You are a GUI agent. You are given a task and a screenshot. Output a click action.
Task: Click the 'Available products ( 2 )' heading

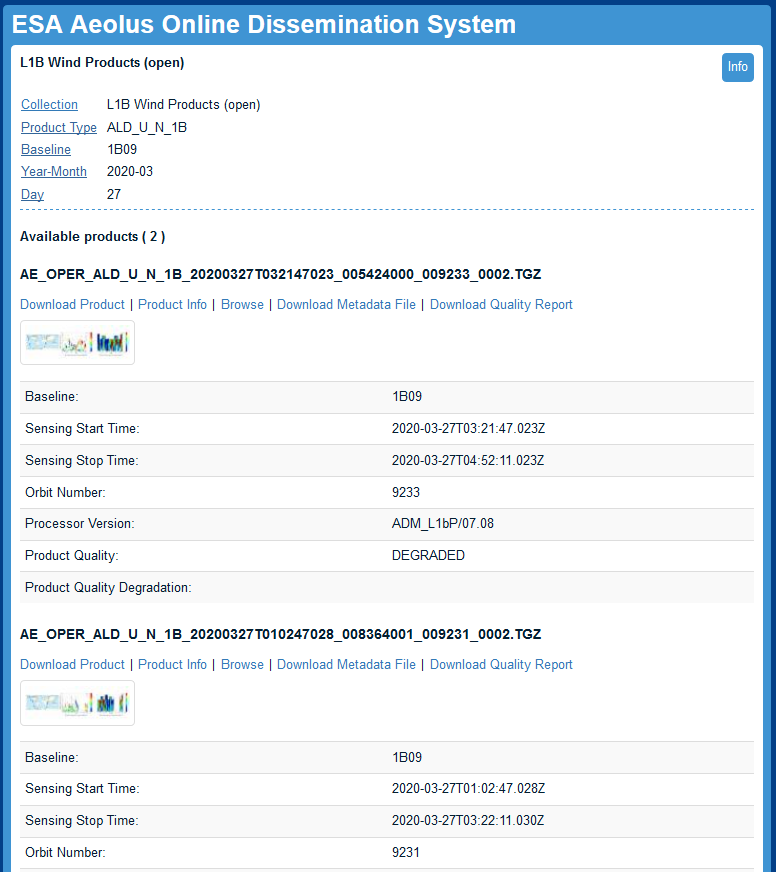(x=92, y=236)
